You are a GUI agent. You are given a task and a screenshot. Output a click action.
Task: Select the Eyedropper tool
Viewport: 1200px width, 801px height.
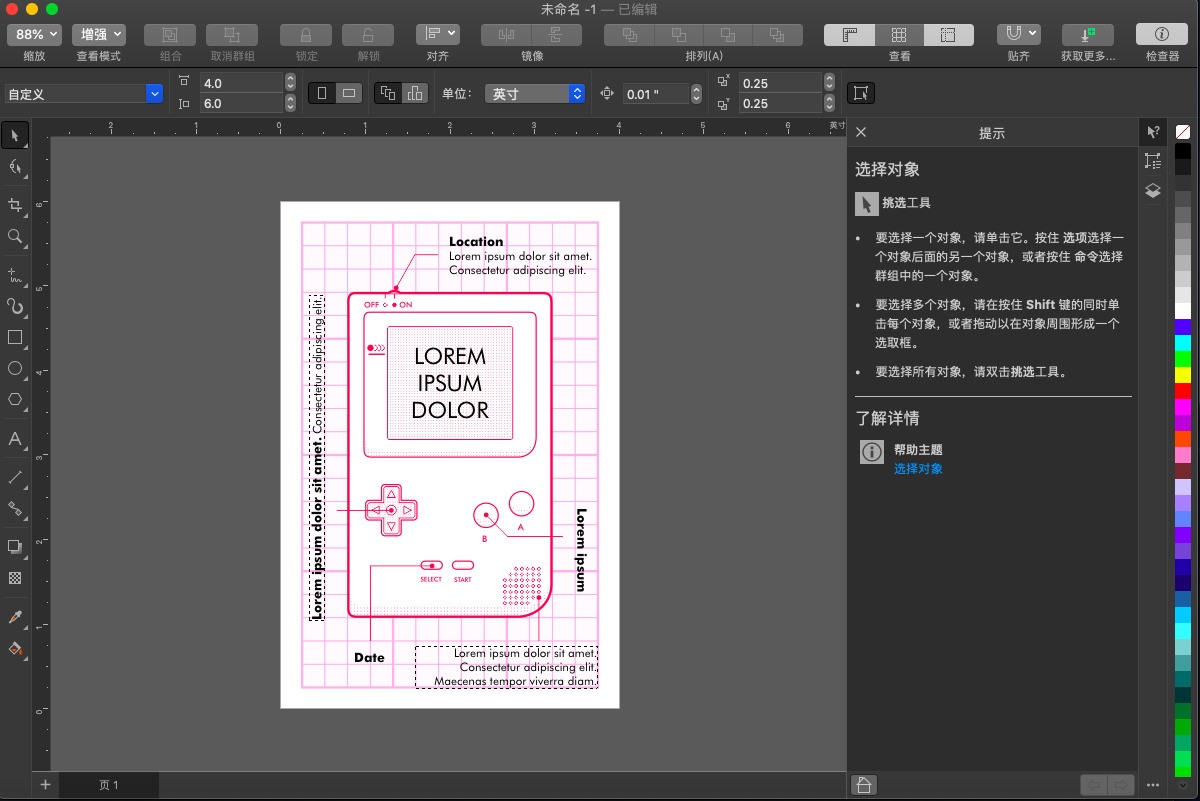click(15, 616)
